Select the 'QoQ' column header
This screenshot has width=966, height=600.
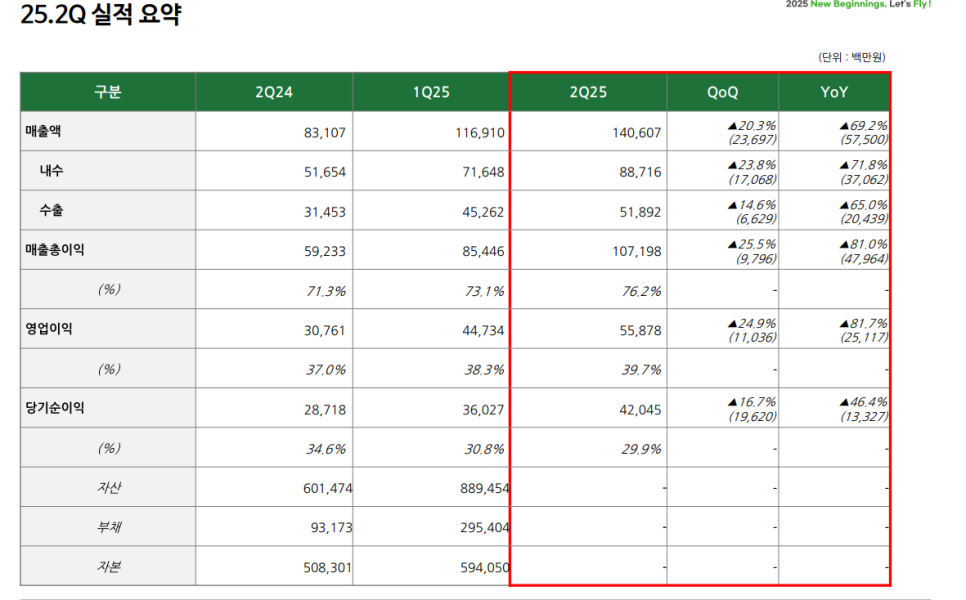pos(723,92)
